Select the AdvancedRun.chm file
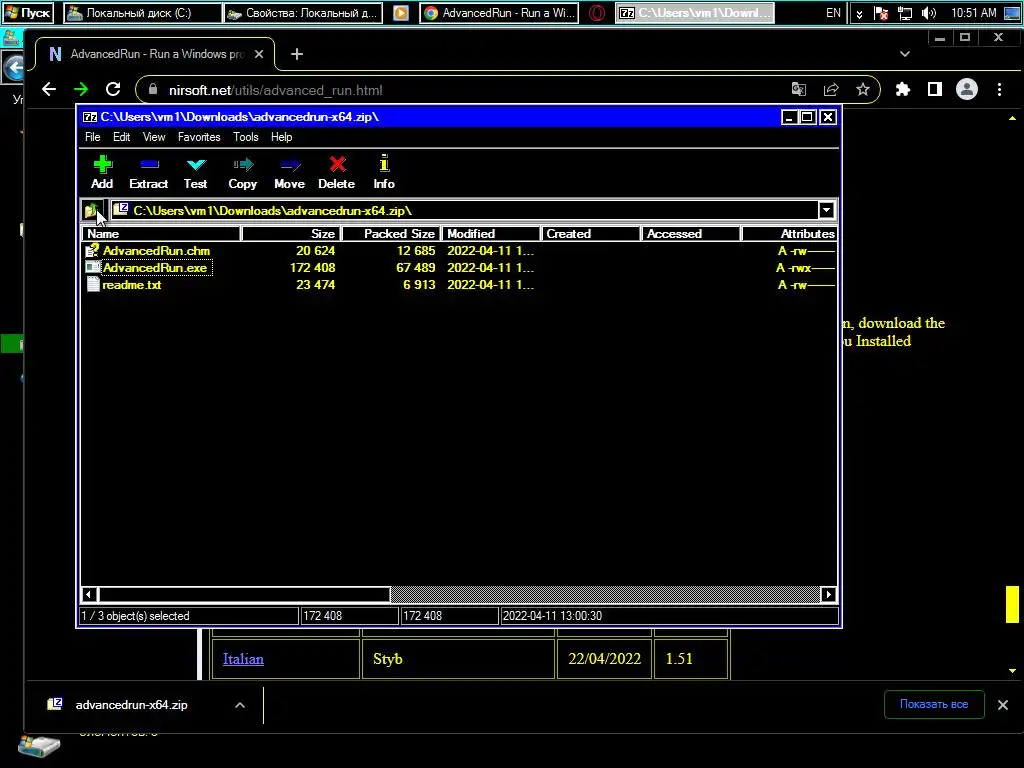This screenshot has height=768, width=1024. (x=156, y=251)
